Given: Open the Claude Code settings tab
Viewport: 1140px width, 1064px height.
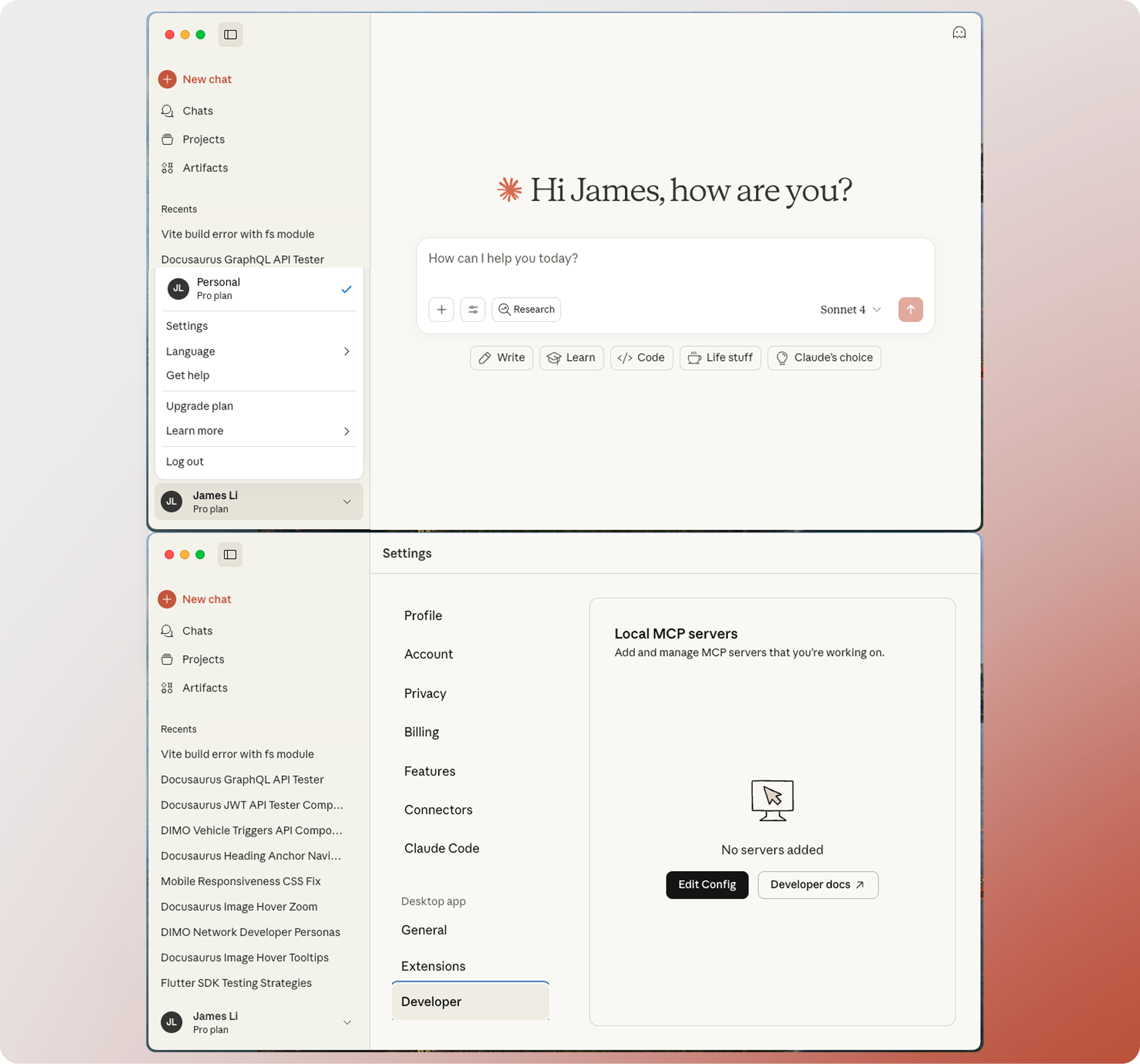Looking at the screenshot, I should [x=442, y=848].
